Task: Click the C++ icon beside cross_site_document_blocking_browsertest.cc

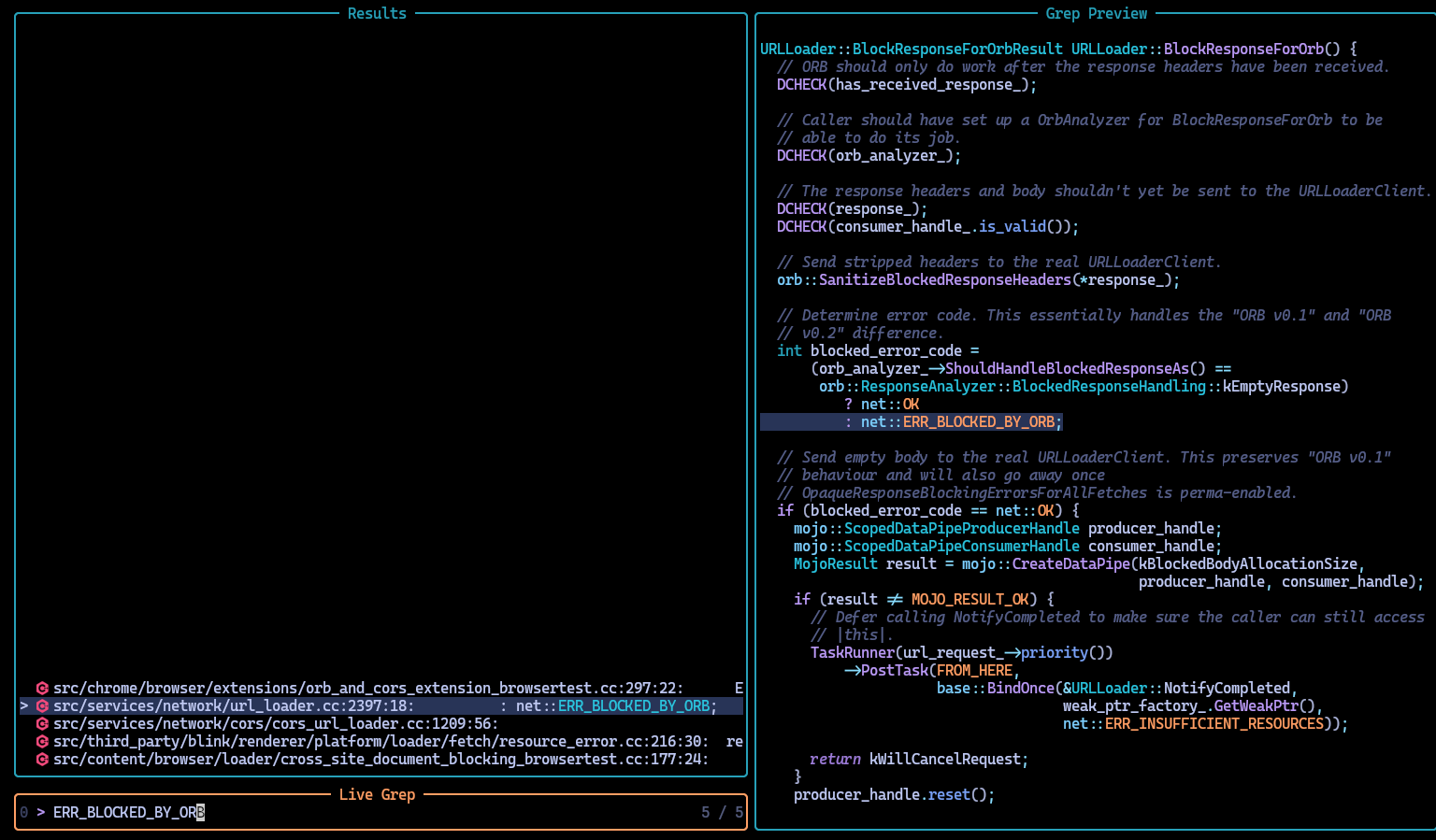Action: [42, 759]
